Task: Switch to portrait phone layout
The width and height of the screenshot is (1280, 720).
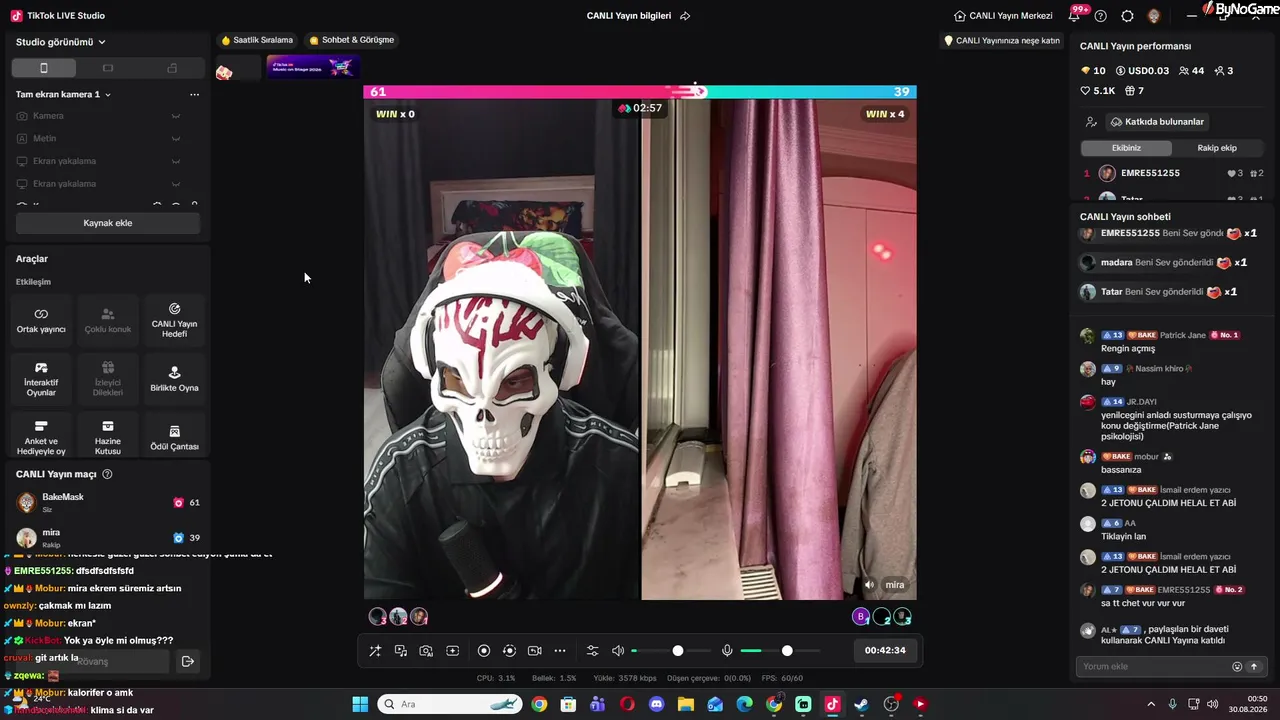Action: click(43, 68)
